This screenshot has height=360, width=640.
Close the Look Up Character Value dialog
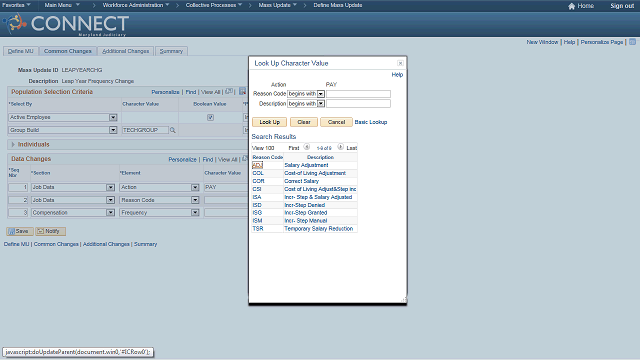400,63
